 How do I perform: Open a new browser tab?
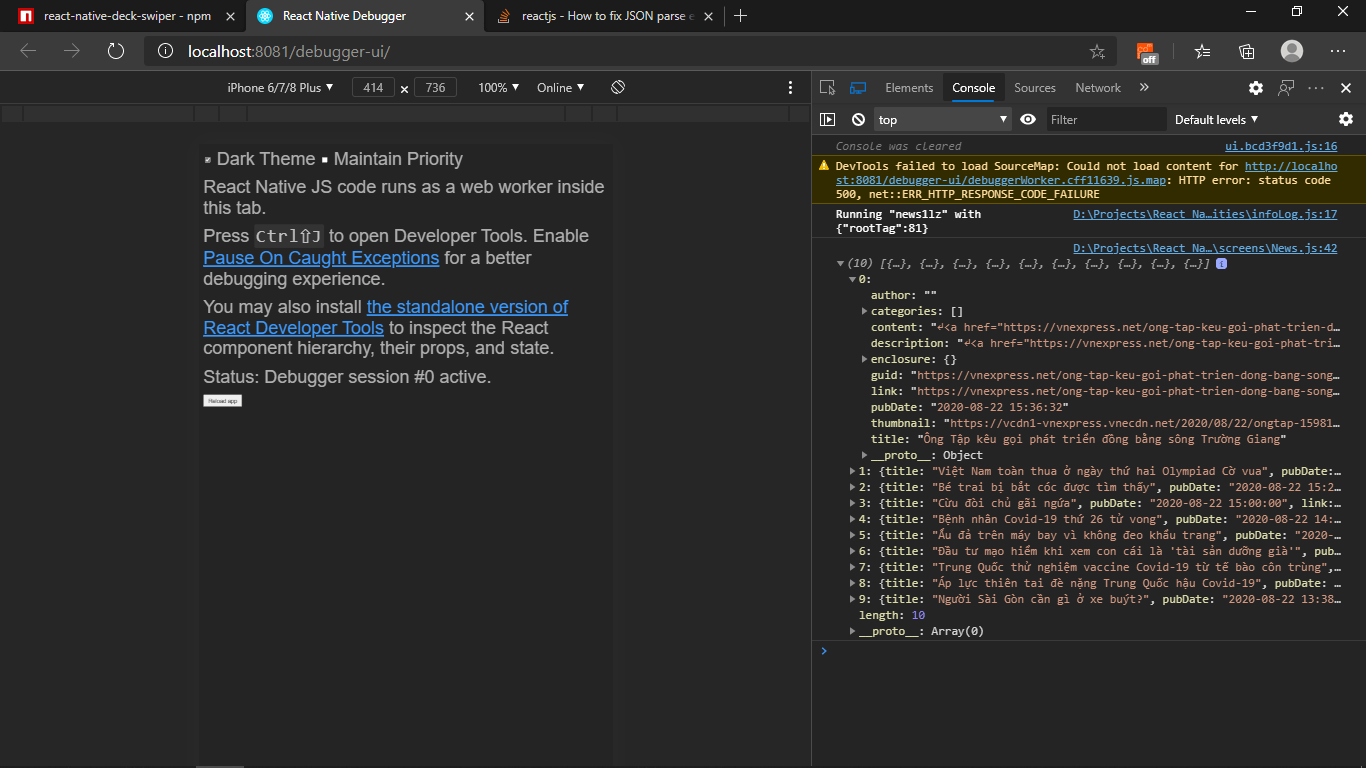740,16
